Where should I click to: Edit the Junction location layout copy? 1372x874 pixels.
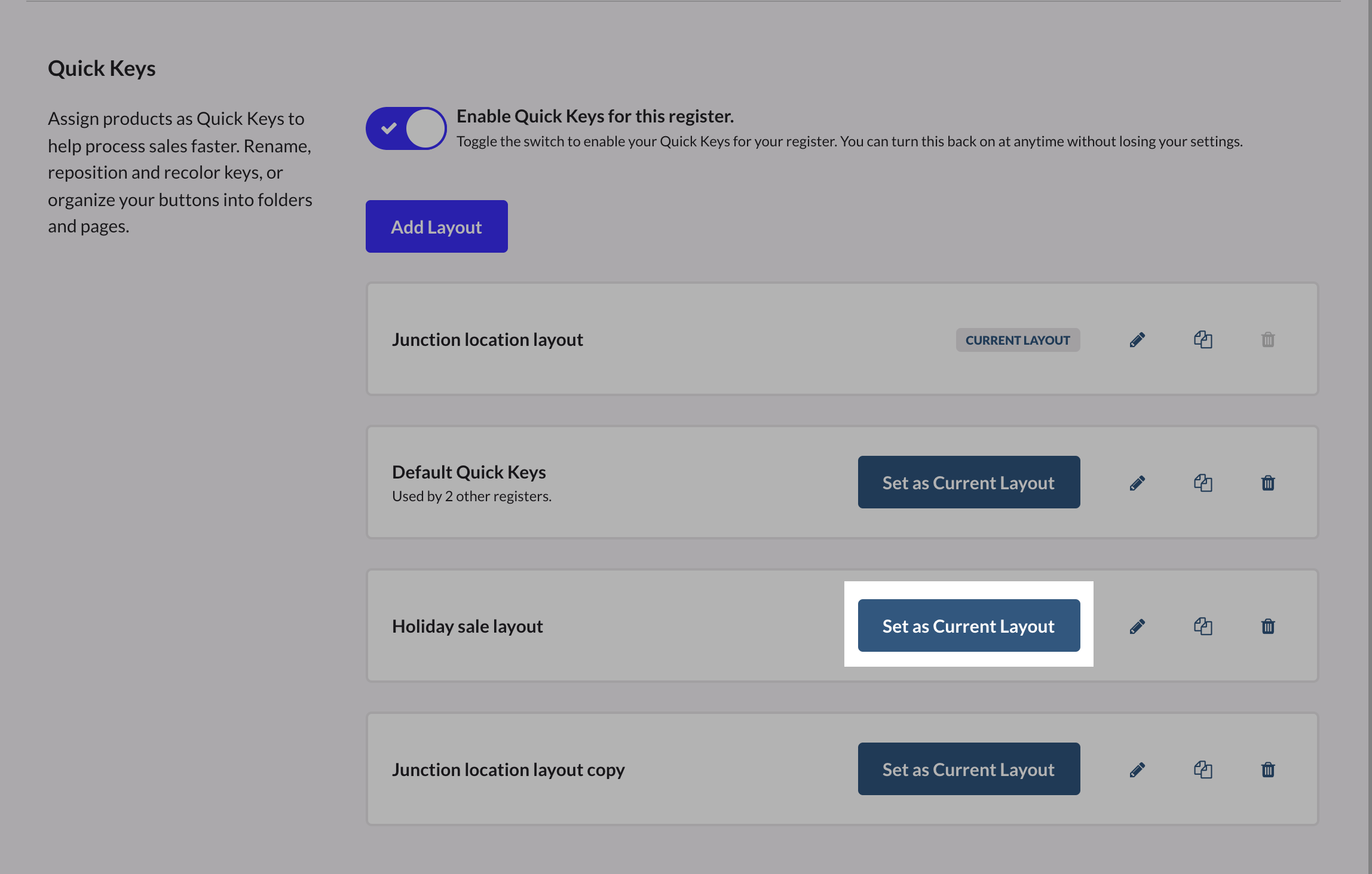[1137, 769]
